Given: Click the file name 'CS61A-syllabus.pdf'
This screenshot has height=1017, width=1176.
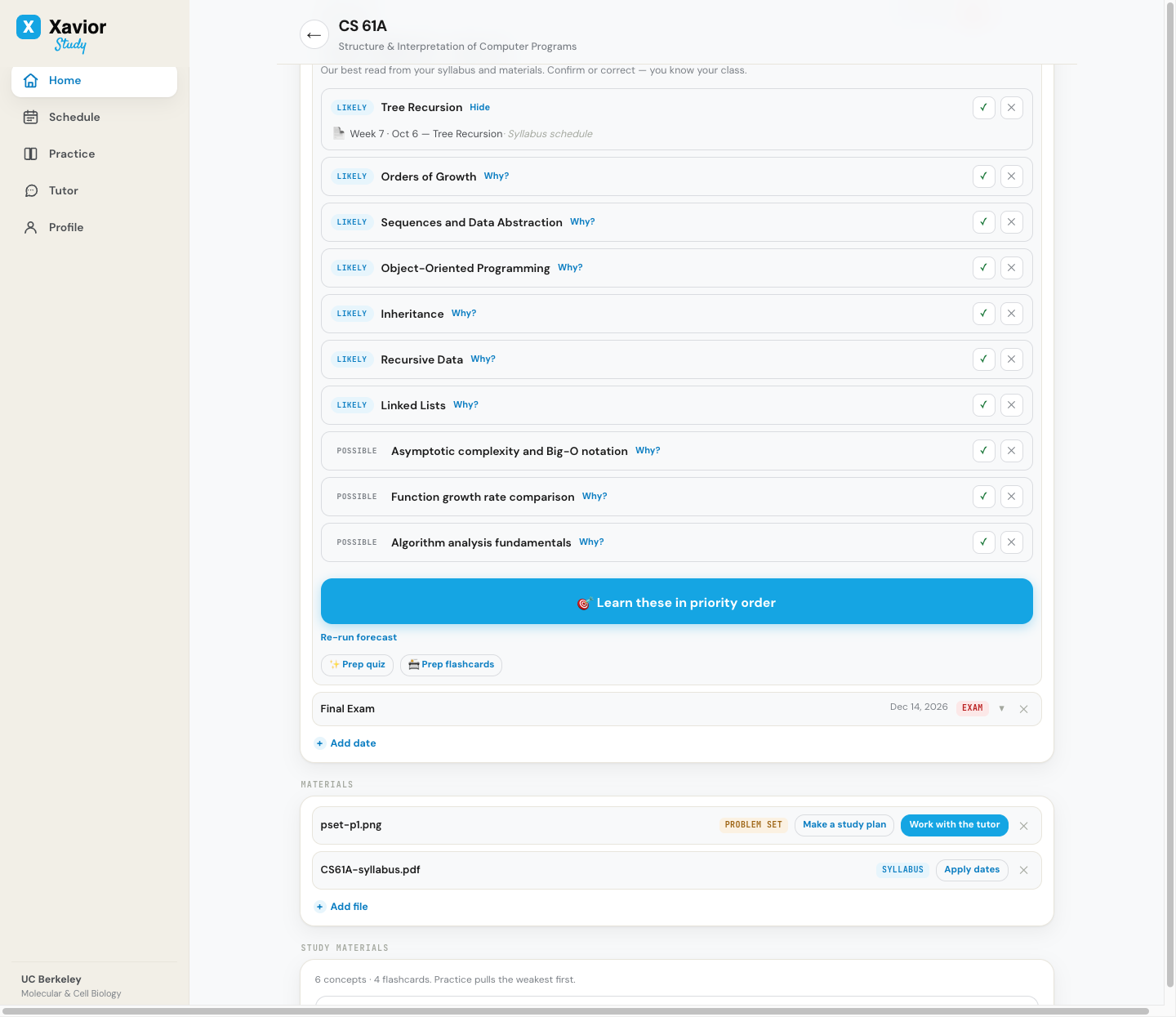Looking at the screenshot, I should coord(370,870).
